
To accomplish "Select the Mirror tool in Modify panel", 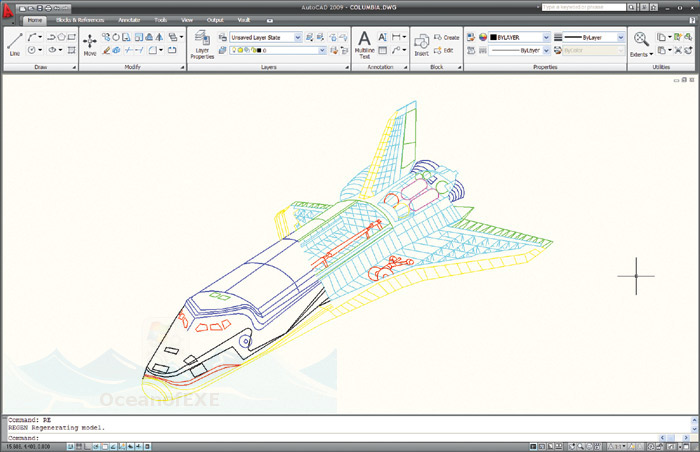I will click(x=159, y=38).
